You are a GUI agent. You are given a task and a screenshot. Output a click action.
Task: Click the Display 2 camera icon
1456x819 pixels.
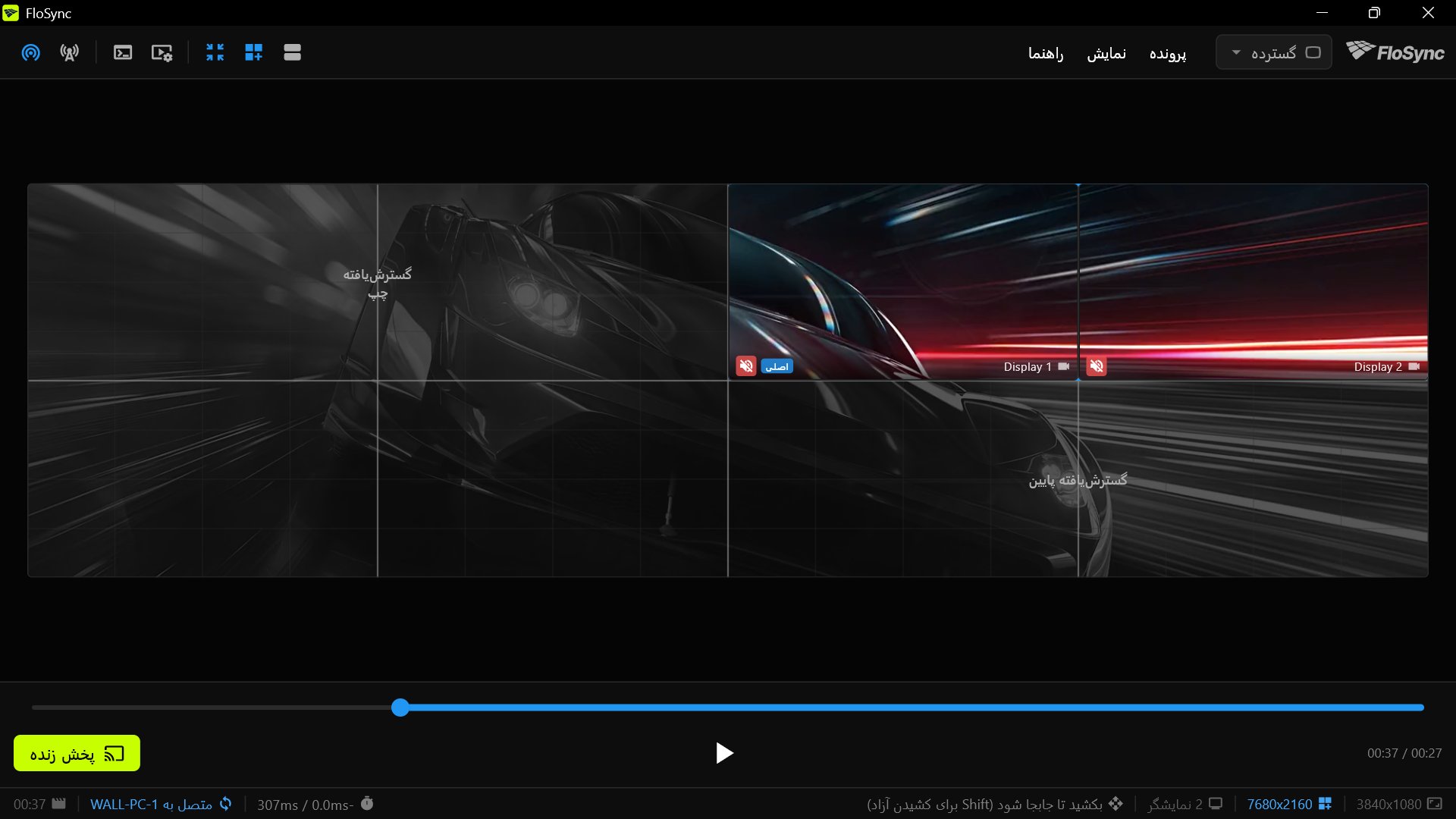1414,366
